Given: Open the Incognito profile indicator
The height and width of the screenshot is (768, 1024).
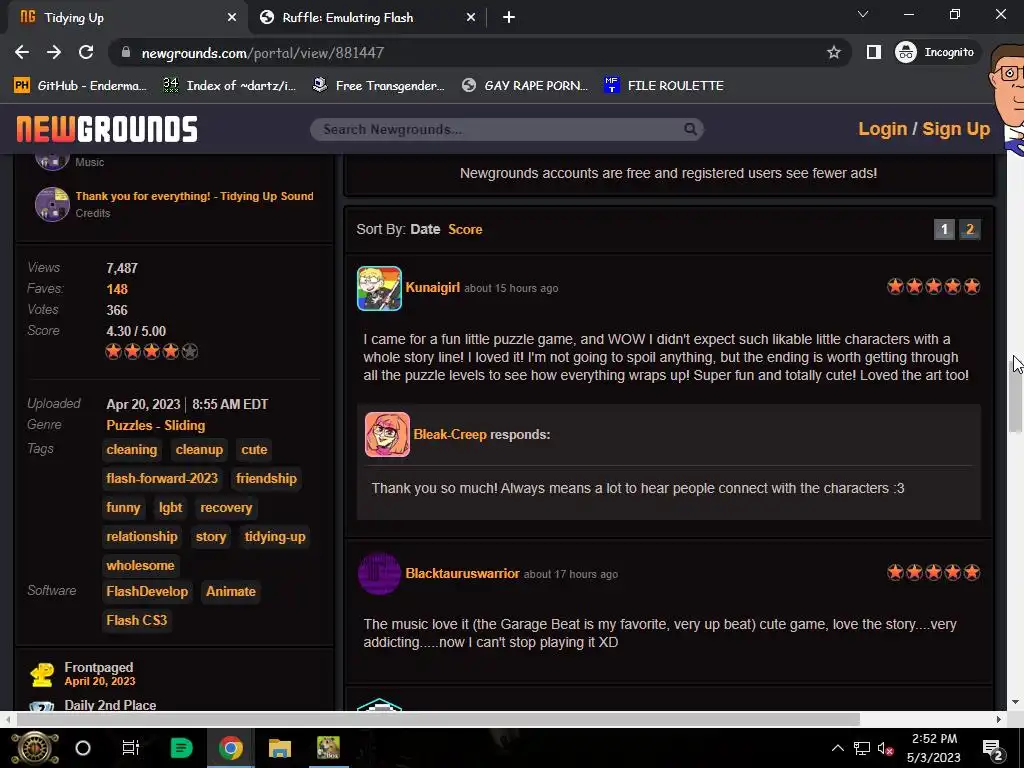Looking at the screenshot, I should click(x=935, y=52).
